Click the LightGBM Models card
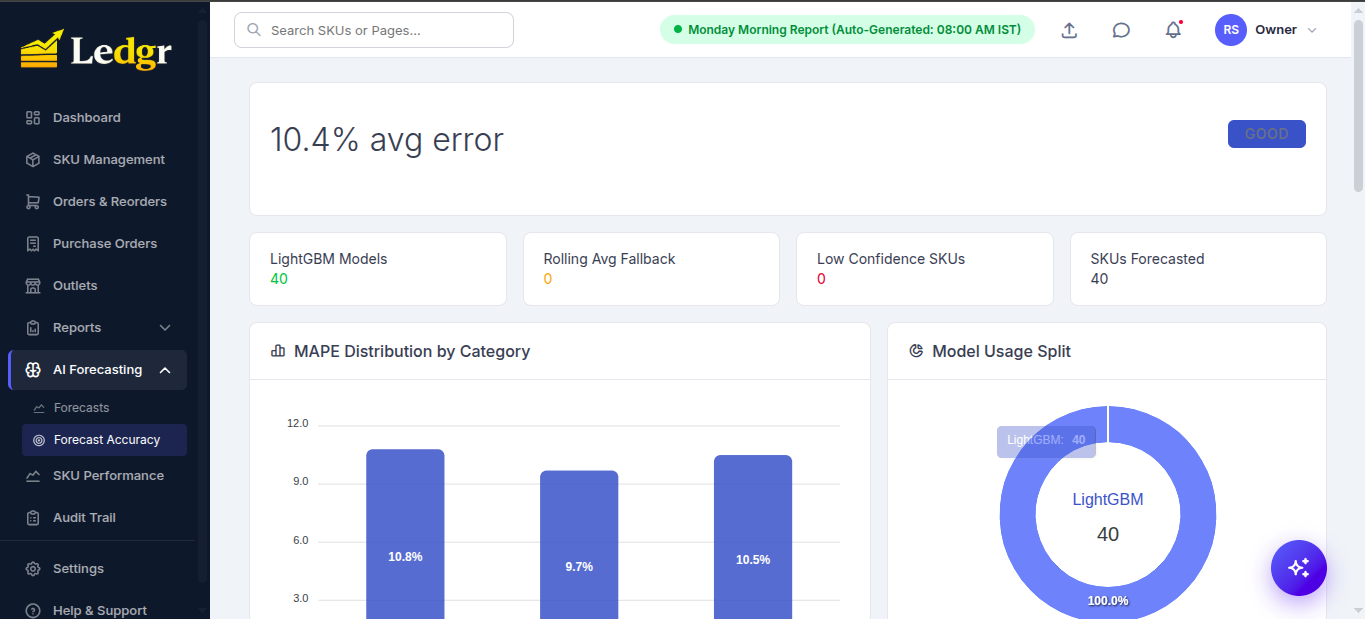This screenshot has height=619, width=1365. [378, 269]
